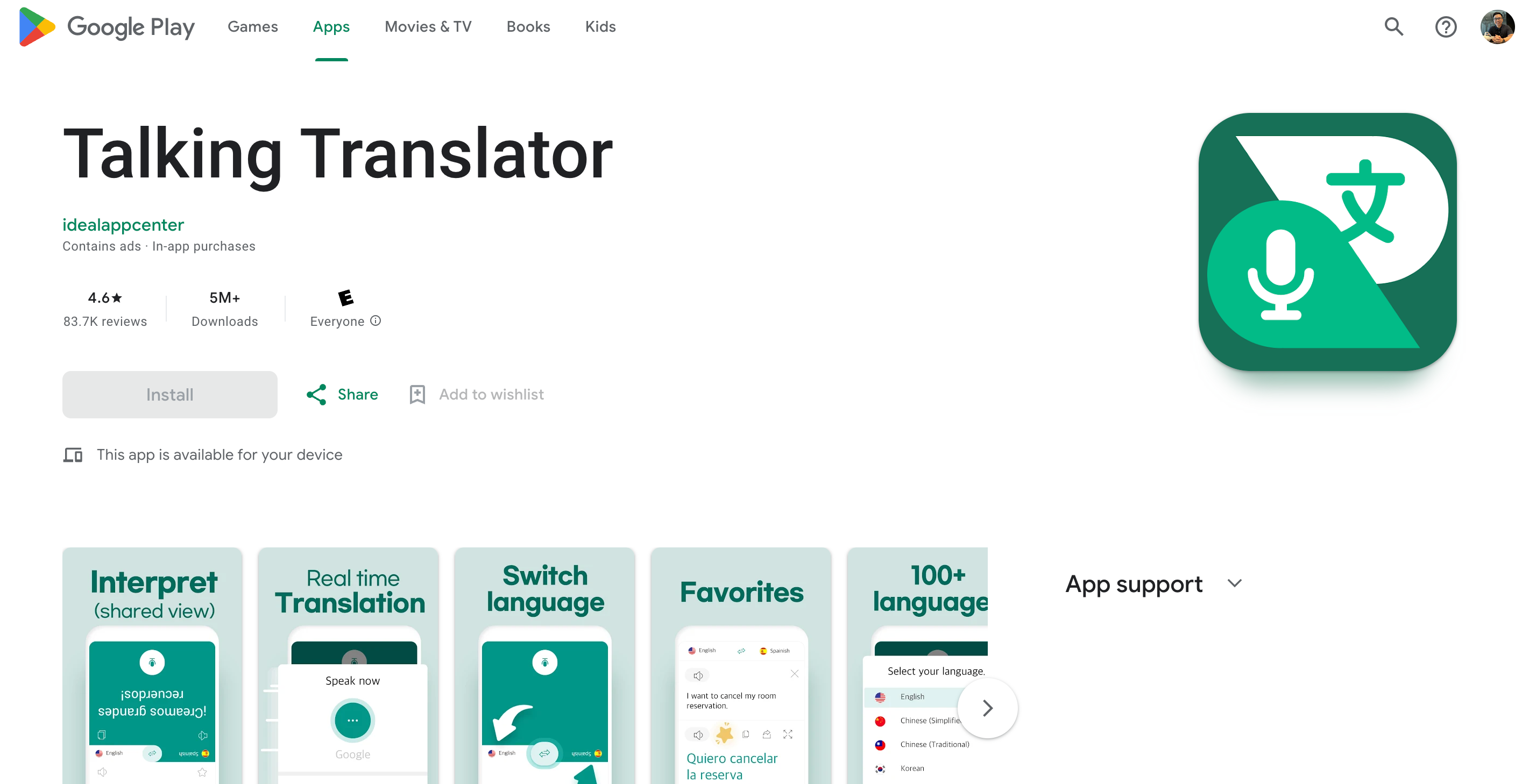1529x784 pixels.
Task: Click Add to wishlist
Action: point(491,394)
